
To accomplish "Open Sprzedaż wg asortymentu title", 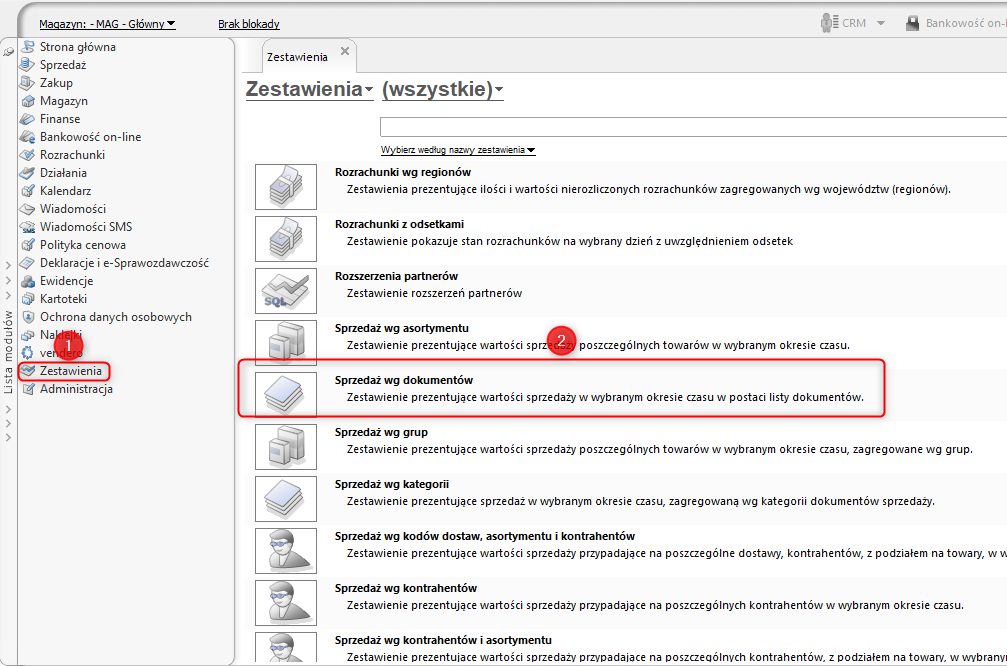I will coord(401,328).
